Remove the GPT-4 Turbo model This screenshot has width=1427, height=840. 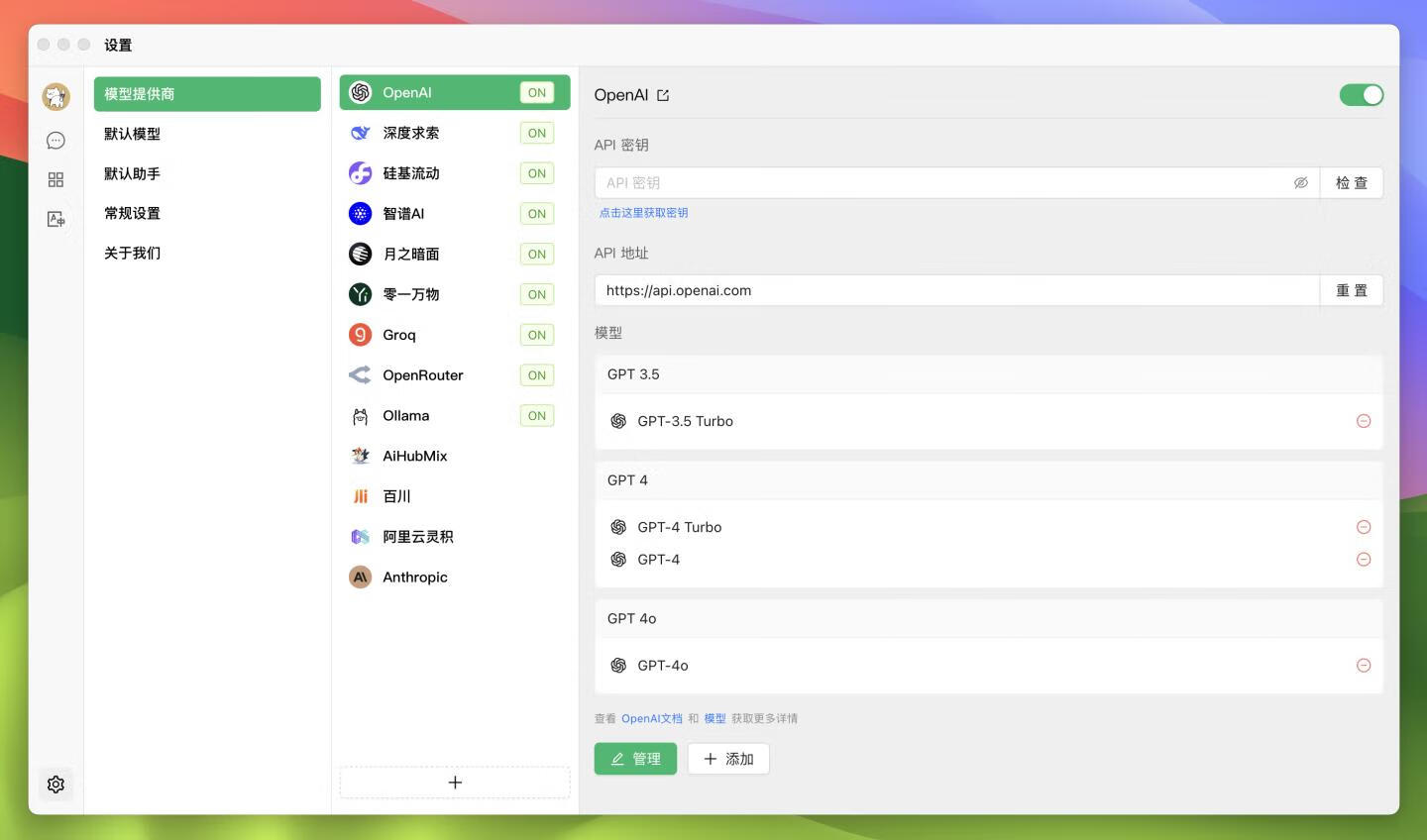1364,527
